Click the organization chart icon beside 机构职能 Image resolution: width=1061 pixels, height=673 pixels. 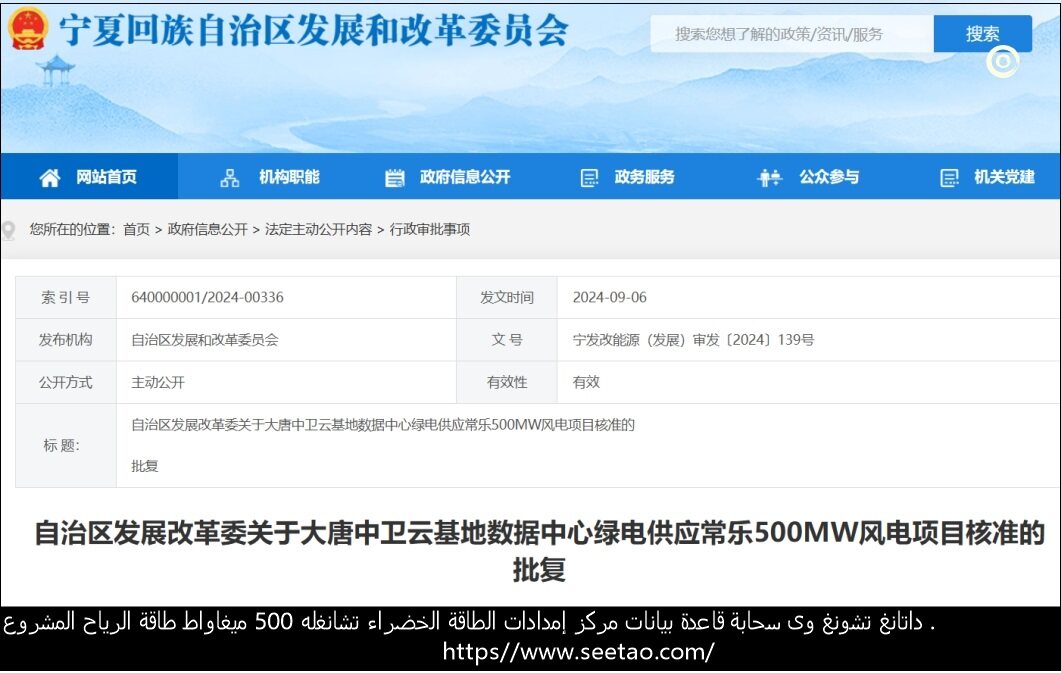[x=230, y=178]
